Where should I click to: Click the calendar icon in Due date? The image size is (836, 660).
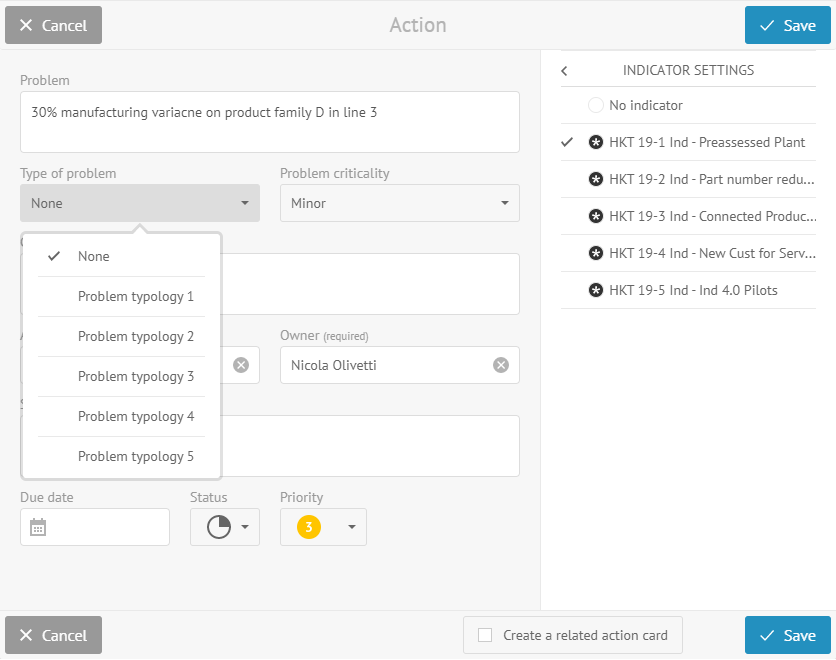point(38,527)
